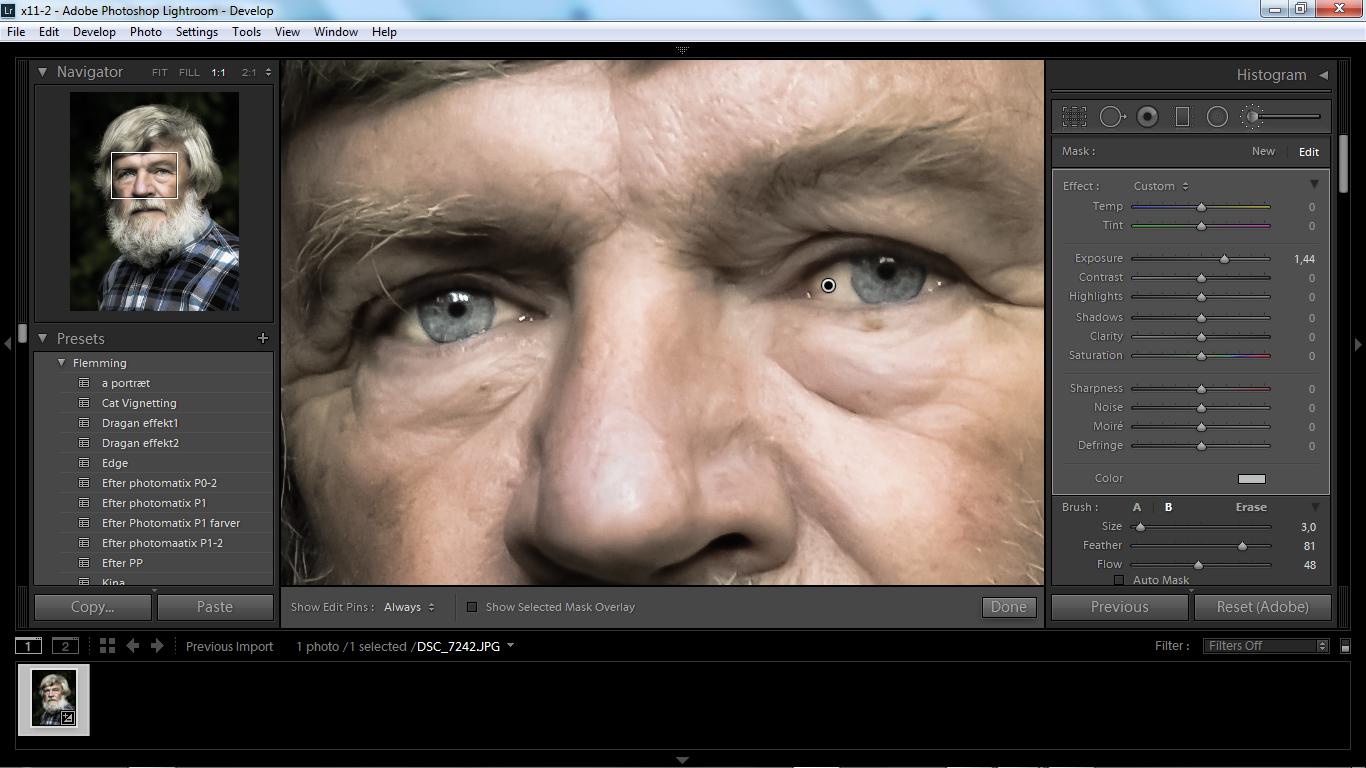Click the Done button
This screenshot has width=1366, height=768.
tap(1008, 607)
